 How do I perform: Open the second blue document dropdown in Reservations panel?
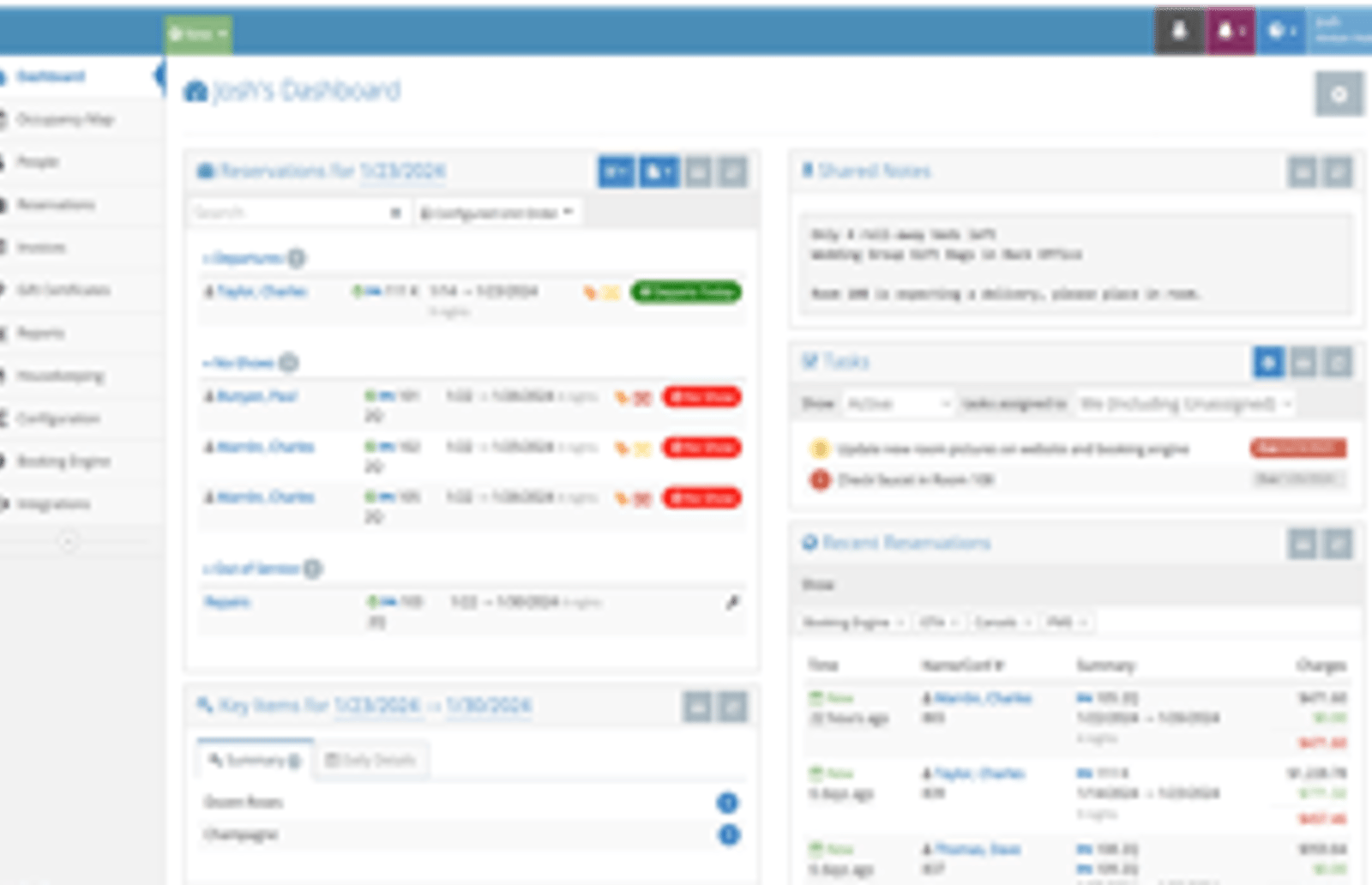click(658, 172)
